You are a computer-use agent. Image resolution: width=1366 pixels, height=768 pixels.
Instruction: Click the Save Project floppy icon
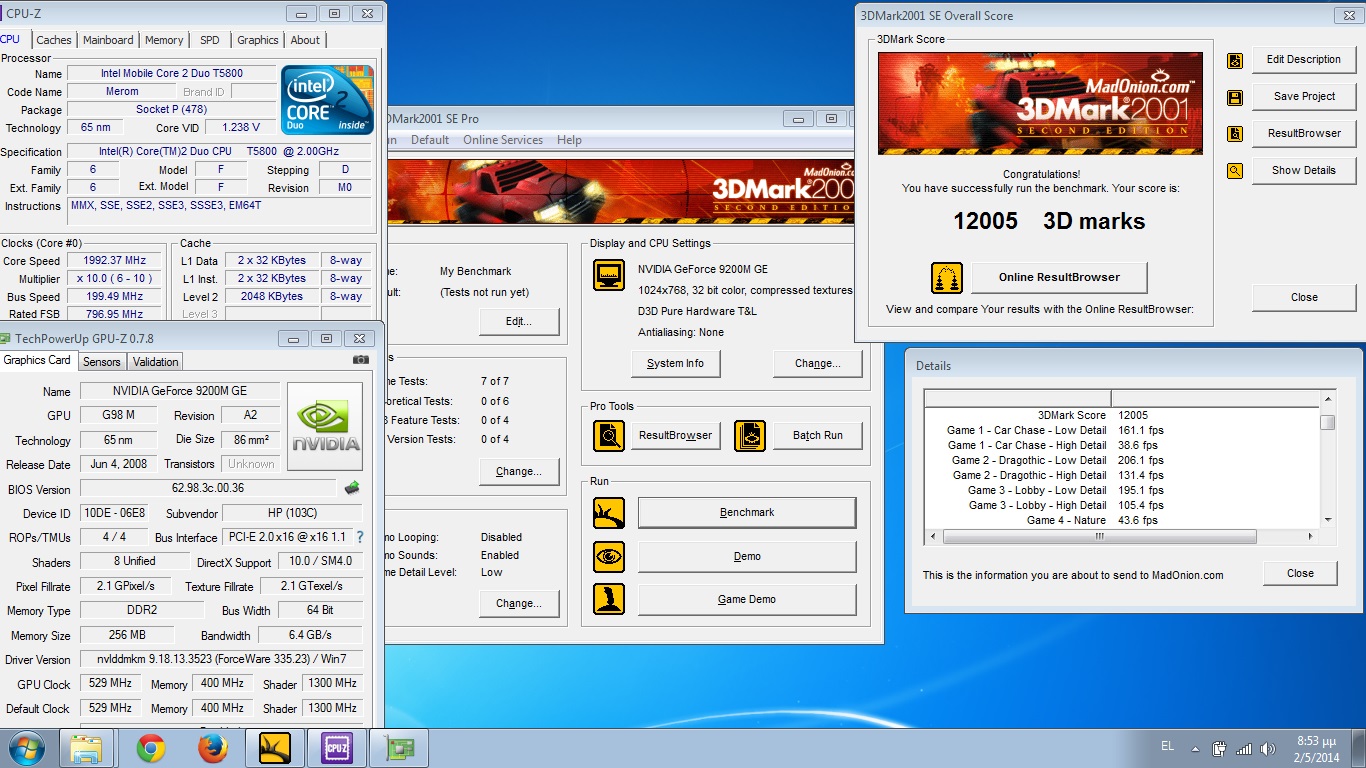[1235, 97]
